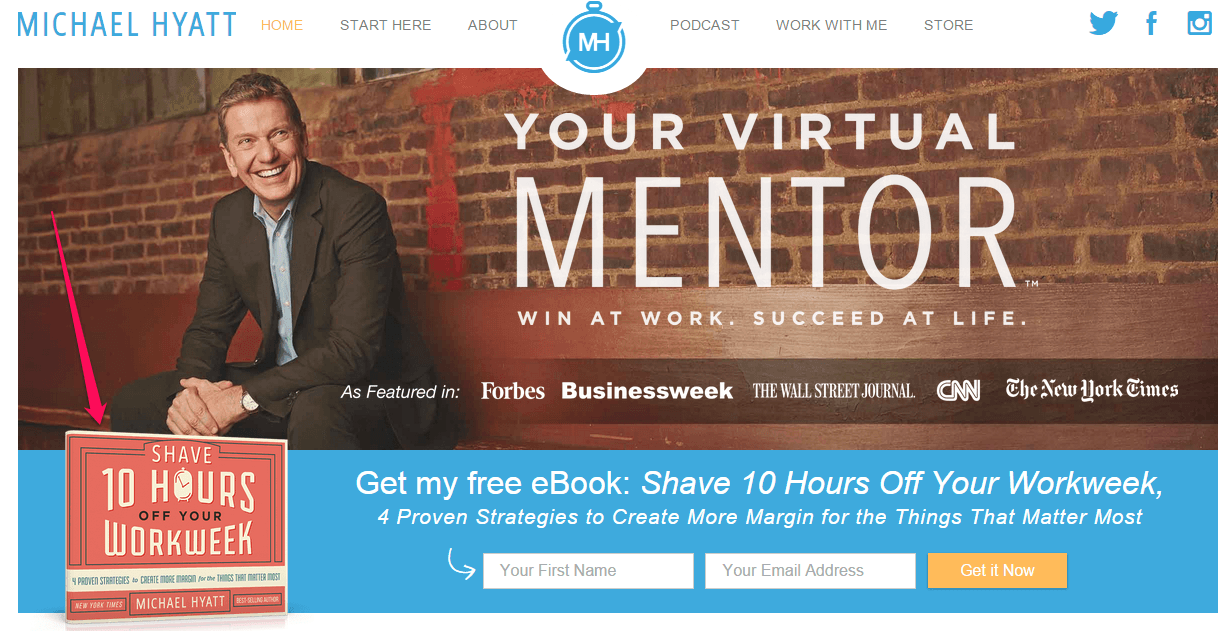Click the Michael Hyatt site title
Screen dimensions: 1229x631
[x=127, y=24]
